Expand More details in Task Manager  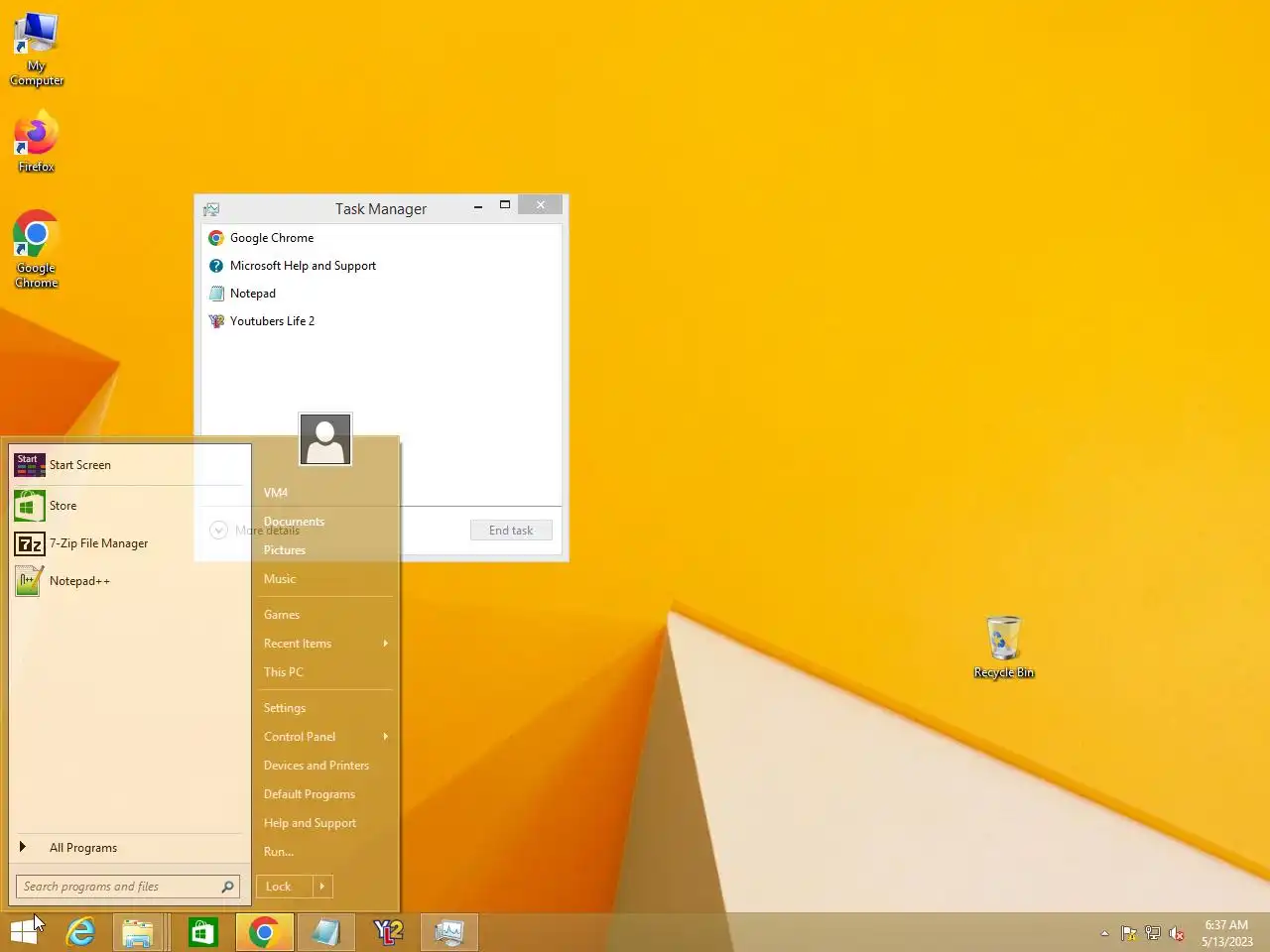coord(255,531)
